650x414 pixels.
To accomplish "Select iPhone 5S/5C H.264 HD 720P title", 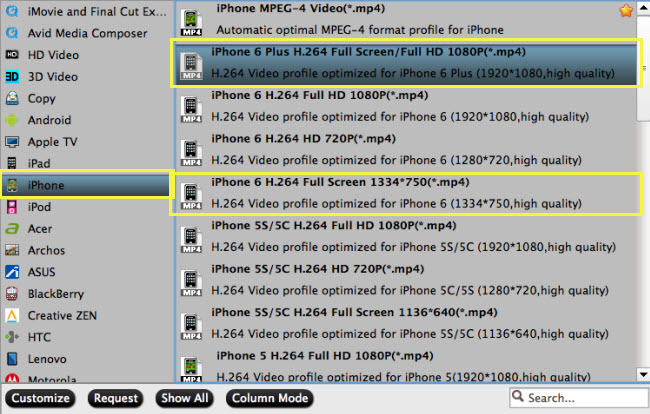I will pos(318,269).
